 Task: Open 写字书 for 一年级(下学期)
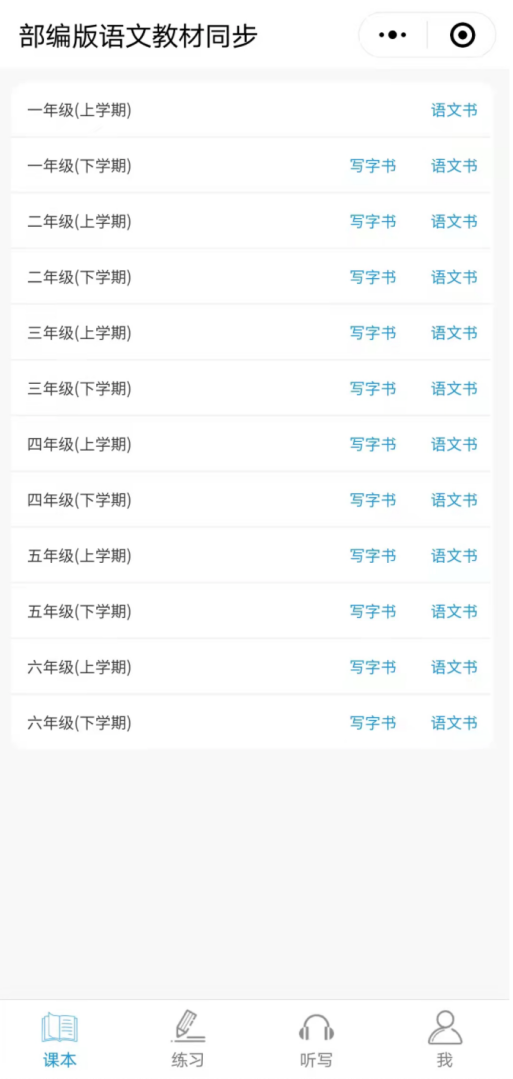click(373, 166)
